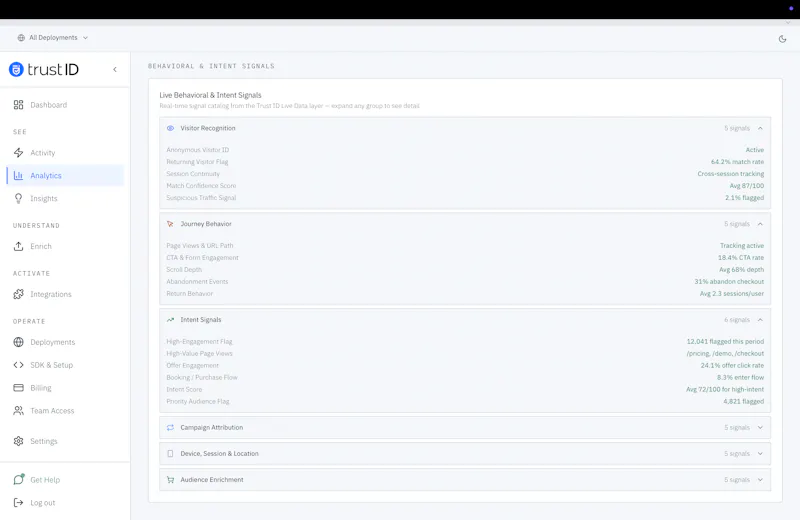Click the Audience Enrichment header title
The width and height of the screenshot is (800, 520).
pyautogui.click(x=212, y=480)
